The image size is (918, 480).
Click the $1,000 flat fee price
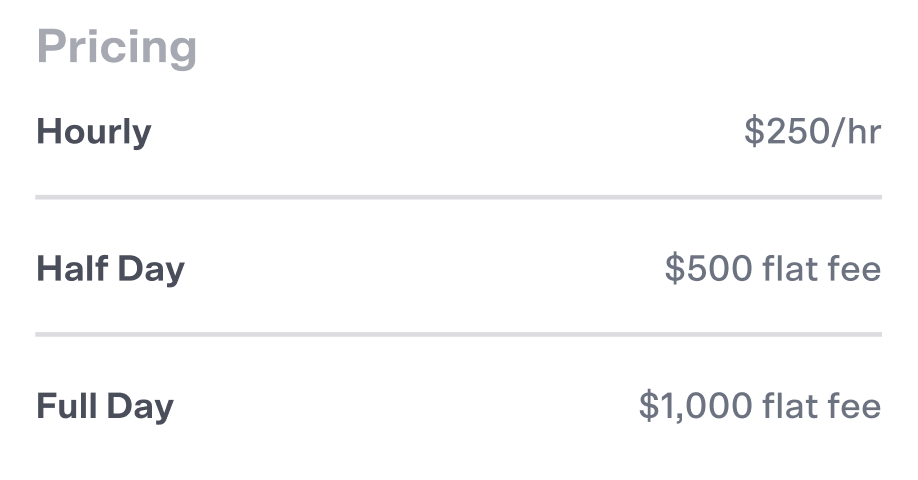[759, 406]
